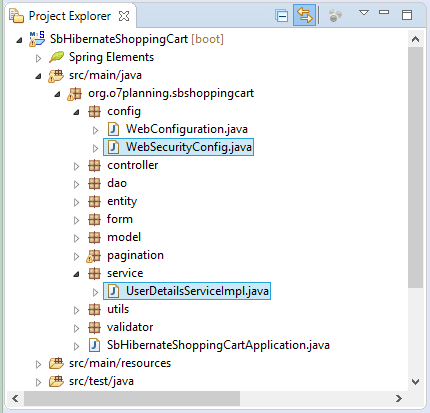Click the src/main/resources folder icon
This screenshot has height=413, width=430.
coord(56,363)
